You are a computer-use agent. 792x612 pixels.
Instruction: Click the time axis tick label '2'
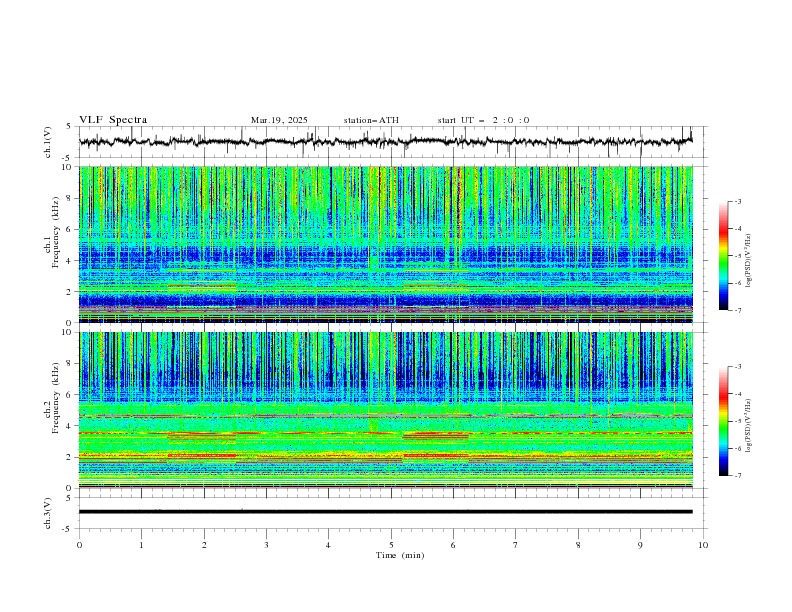(x=204, y=545)
